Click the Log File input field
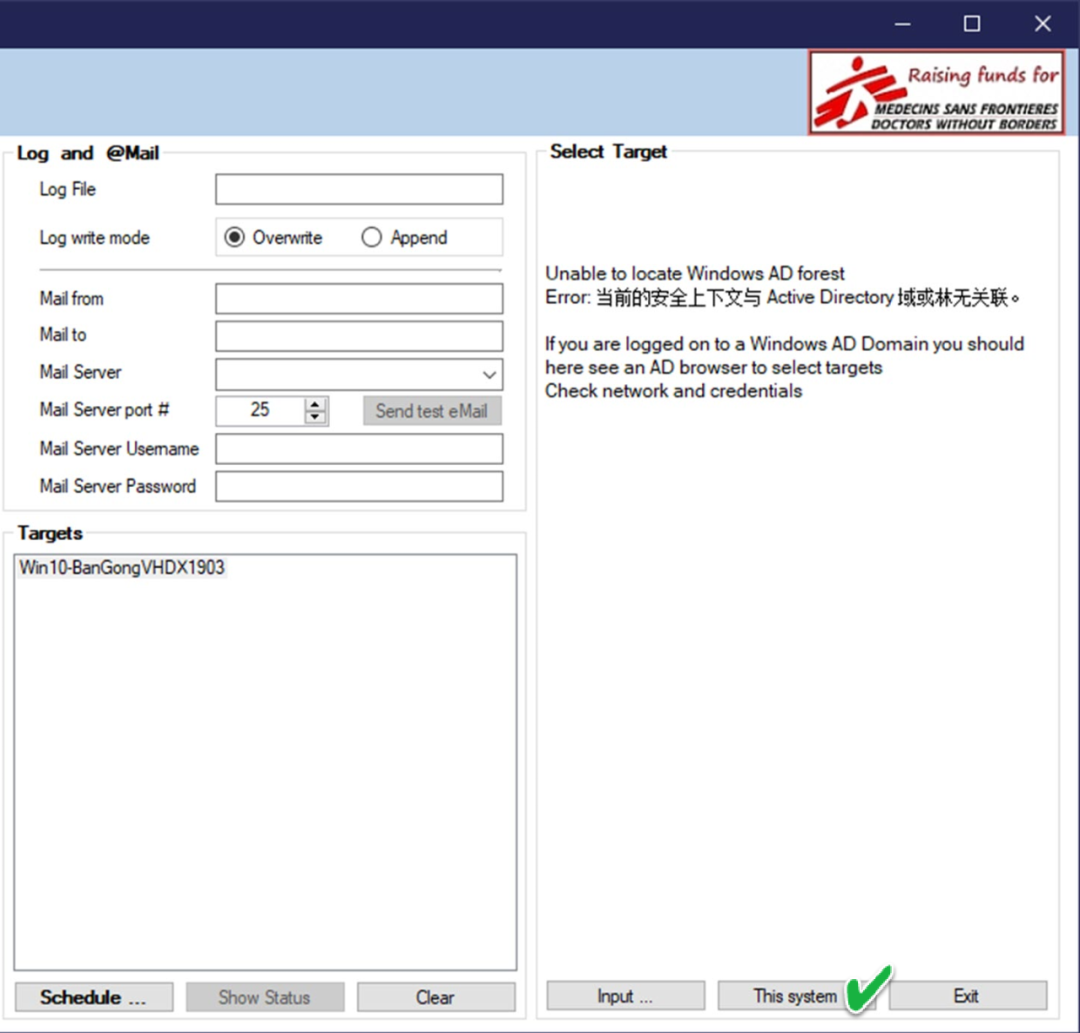 point(359,189)
